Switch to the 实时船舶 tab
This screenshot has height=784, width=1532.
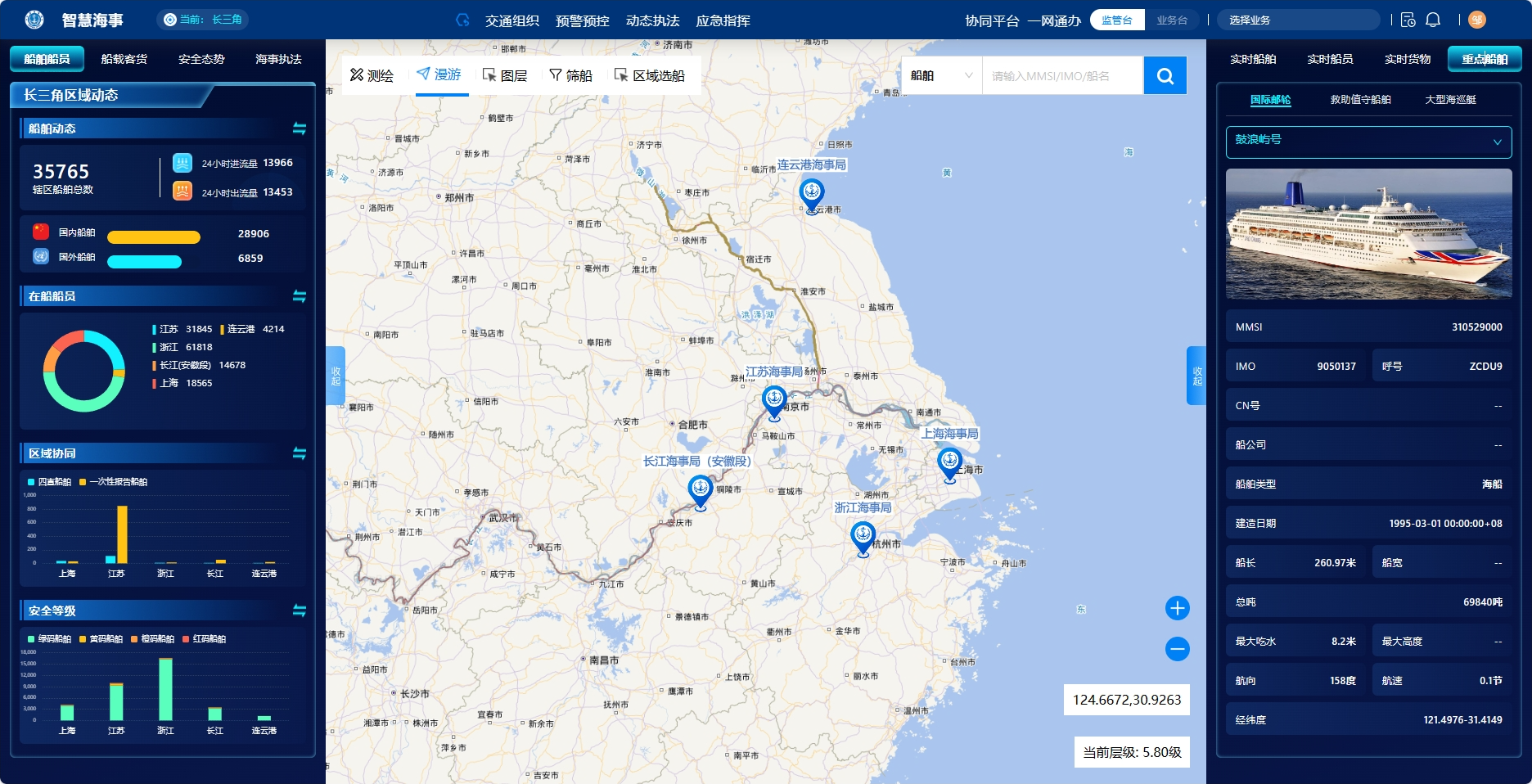tap(1253, 59)
